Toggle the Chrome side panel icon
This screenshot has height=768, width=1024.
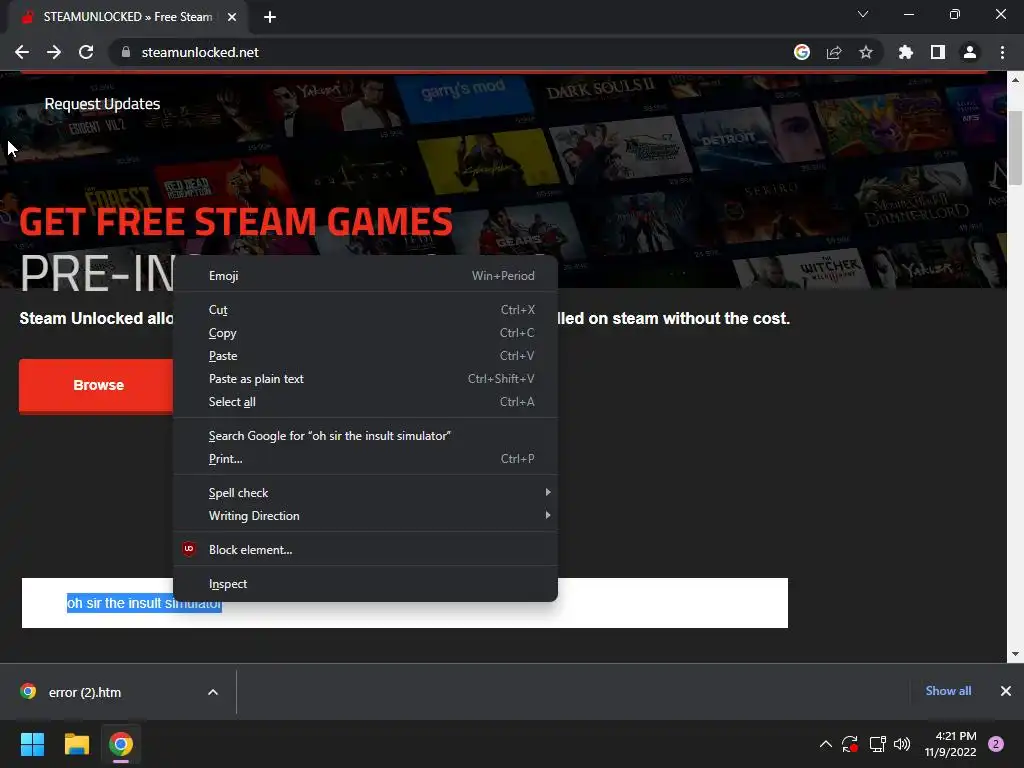937,52
